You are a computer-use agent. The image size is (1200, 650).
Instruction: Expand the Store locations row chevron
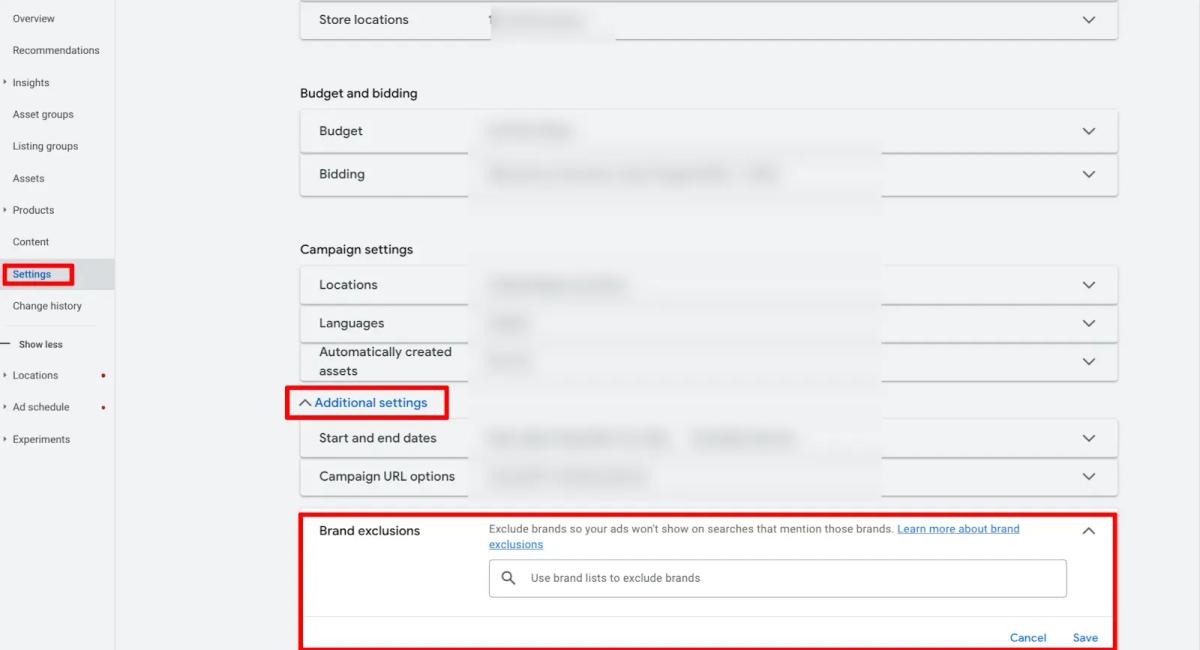[x=1089, y=20]
